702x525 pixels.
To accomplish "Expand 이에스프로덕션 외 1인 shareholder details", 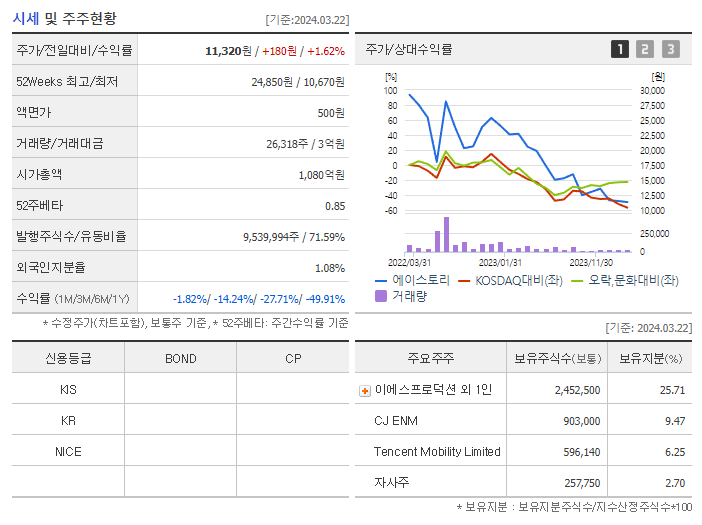I will (365, 391).
